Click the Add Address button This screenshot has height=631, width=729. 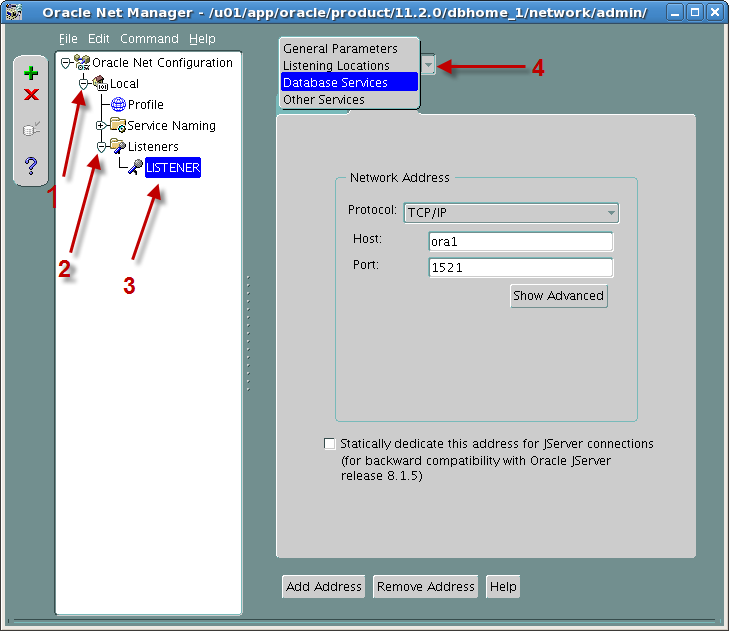coord(324,586)
